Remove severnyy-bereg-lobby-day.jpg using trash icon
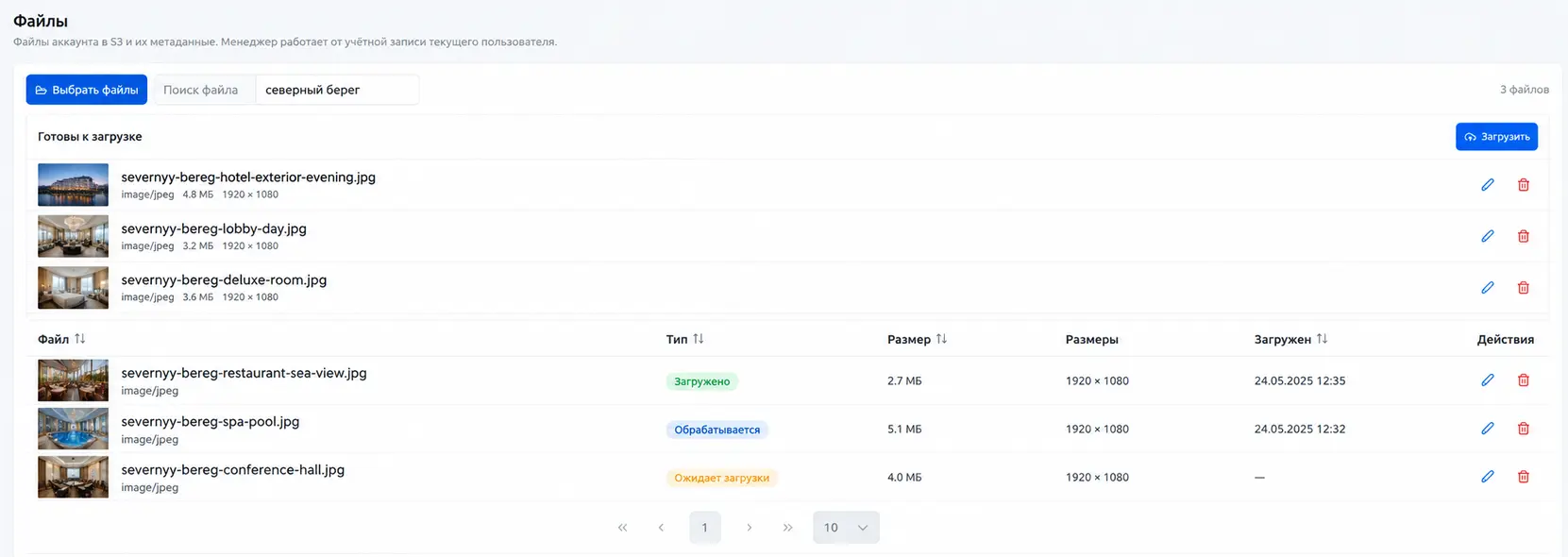The image size is (1568, 557). tap(1524, 236)
